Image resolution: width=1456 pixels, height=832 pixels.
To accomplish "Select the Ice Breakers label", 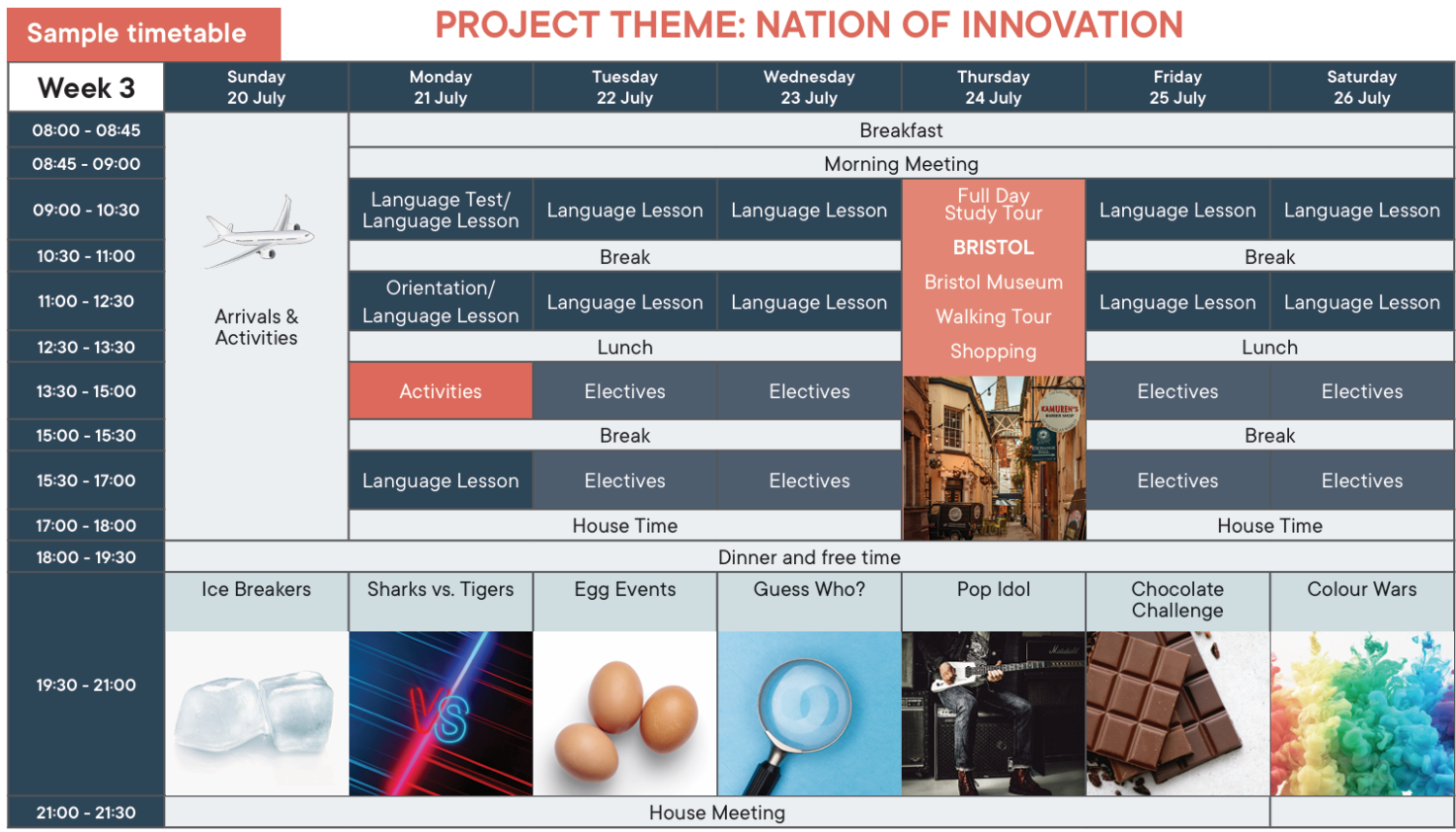I will 256,589.
